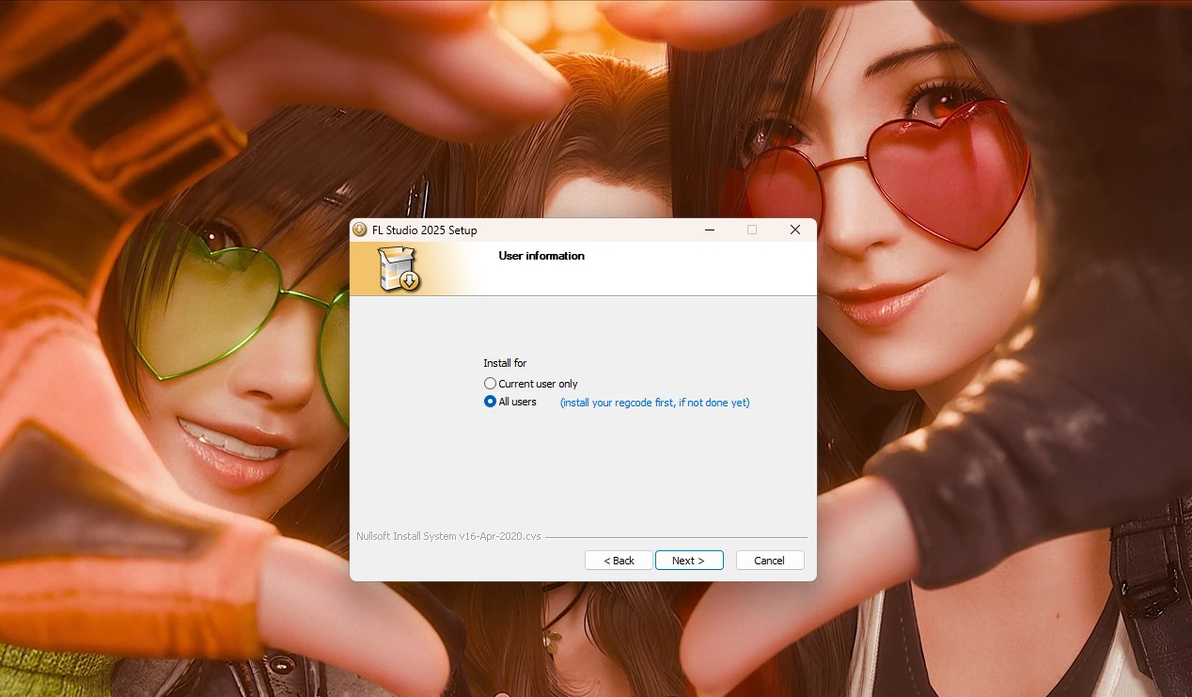The width and height of the screenshot is (1192, 697).
Task: Click the FL Studio setup title bar icon
Action: 360,230
